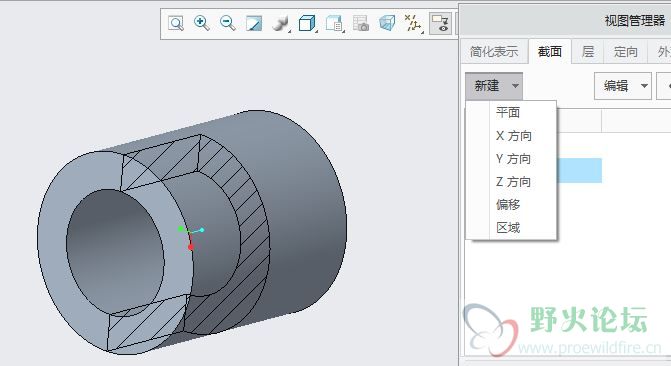Screen dimensions: 671x366
Task: Select the highlighted section list row
Action: coord(579,170)
